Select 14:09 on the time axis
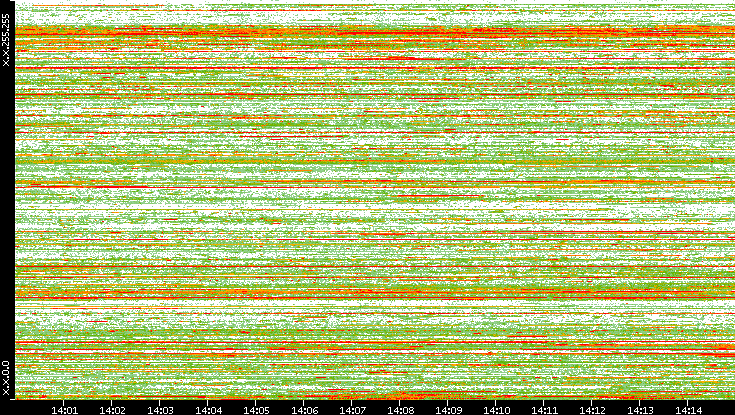 tap(449, 409)
